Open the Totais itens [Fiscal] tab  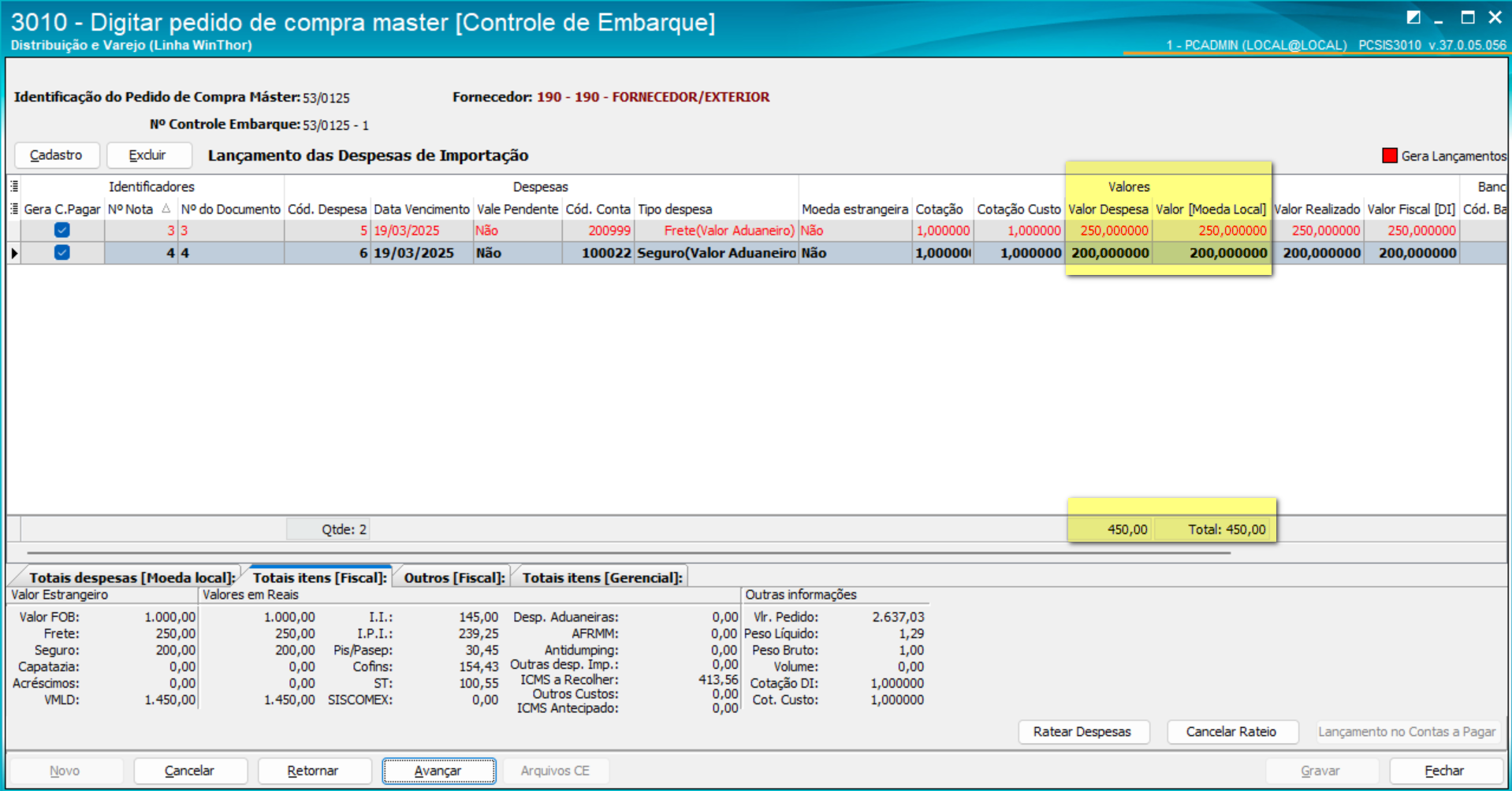319,577
